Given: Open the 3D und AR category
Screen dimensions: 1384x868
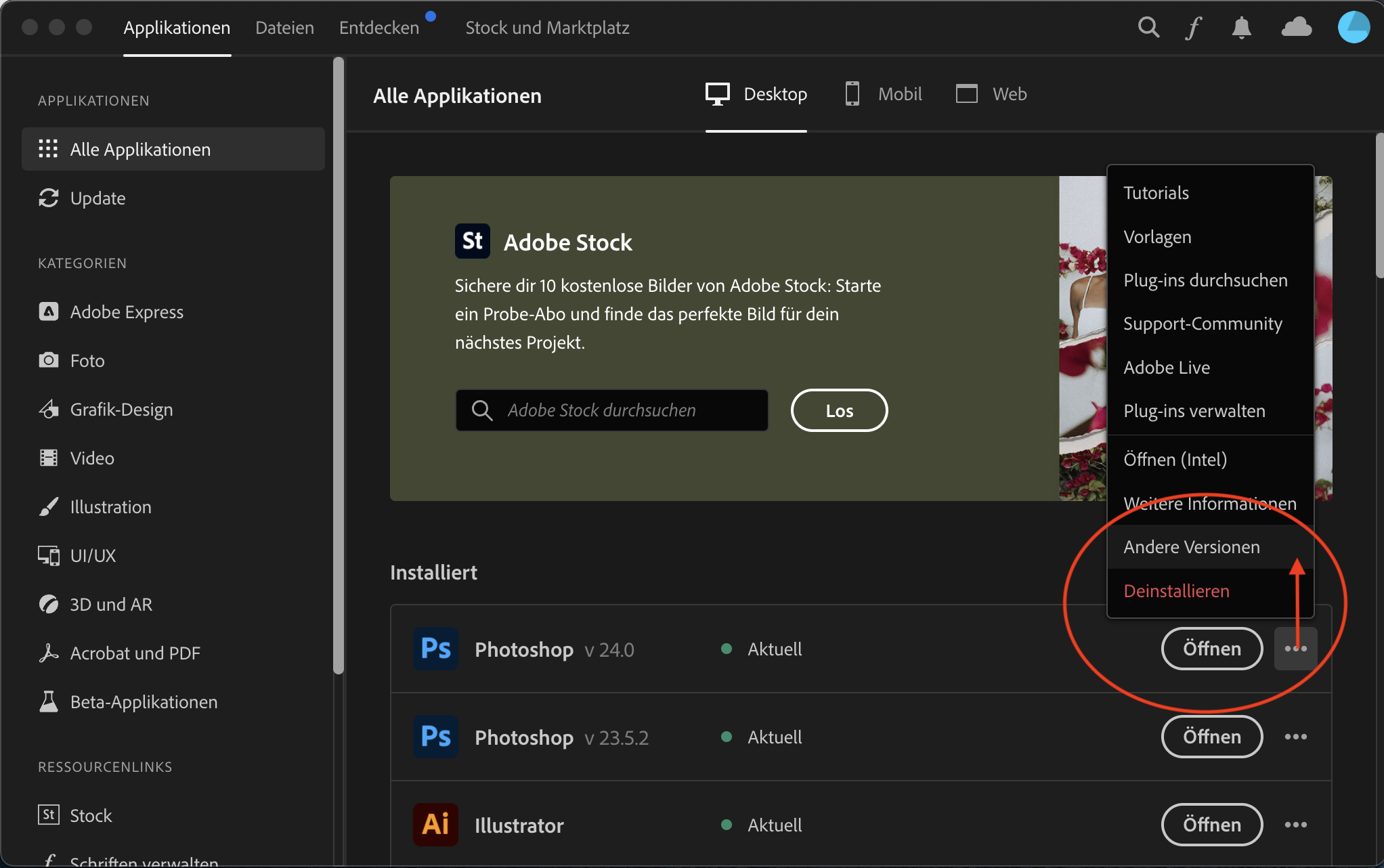Looking at the screenshot, I should [111, 605].
